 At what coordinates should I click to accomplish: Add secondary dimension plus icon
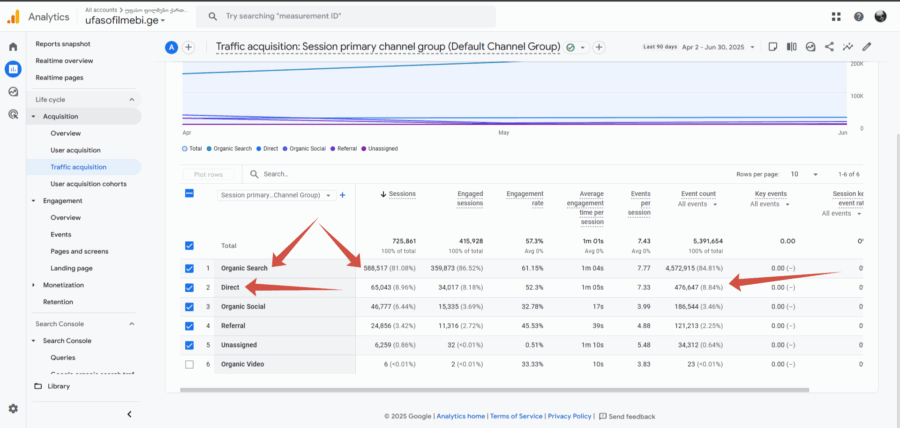tap(343, 195)
